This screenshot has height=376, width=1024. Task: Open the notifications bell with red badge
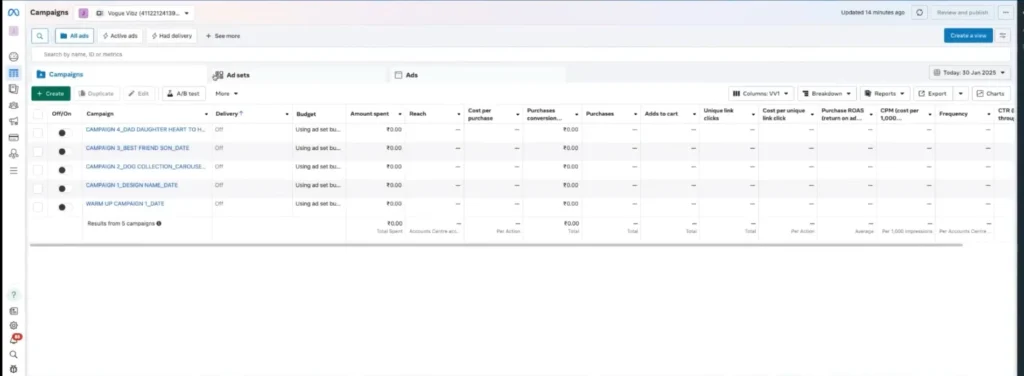click(14, 339)
